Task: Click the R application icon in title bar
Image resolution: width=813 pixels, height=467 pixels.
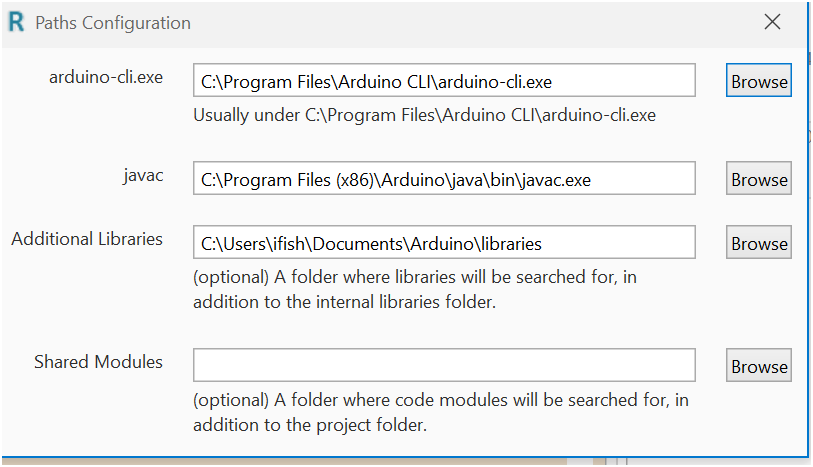Action: (x=16, y=22)
